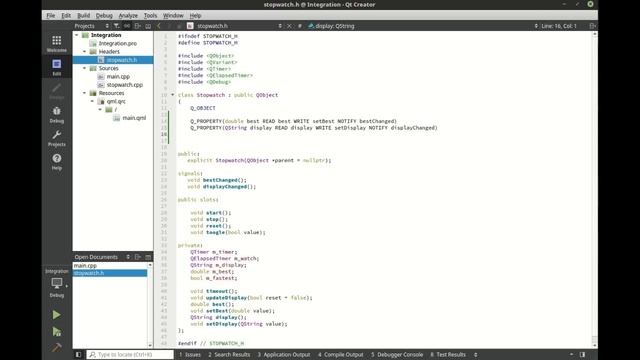The image size is (640, 360).
Task: Click the progress details toggle arrow in status bar
Action: [x=571, y=355]
